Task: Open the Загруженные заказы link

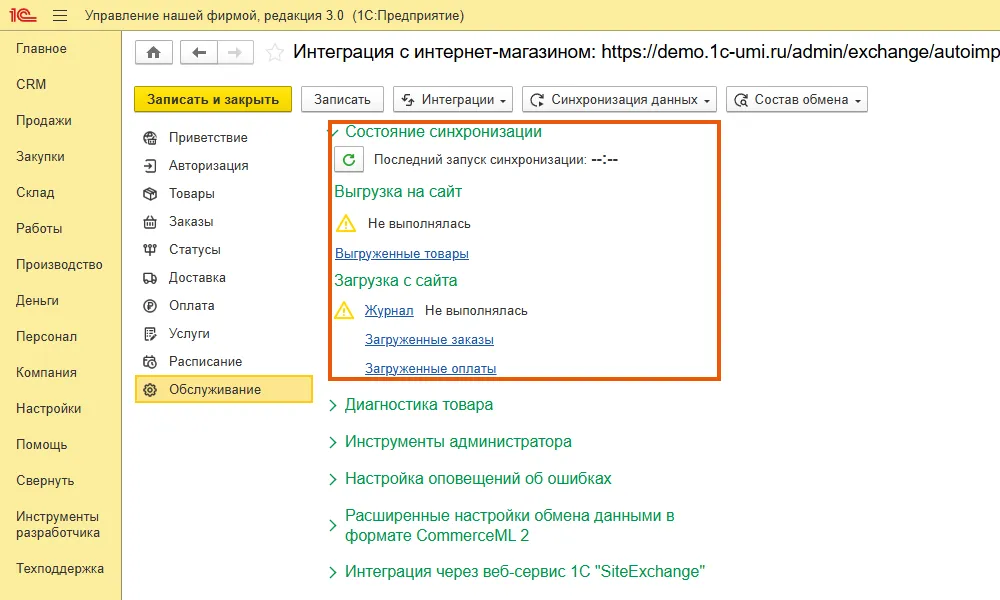Action: pyautogui.click(x=429, y=340)
